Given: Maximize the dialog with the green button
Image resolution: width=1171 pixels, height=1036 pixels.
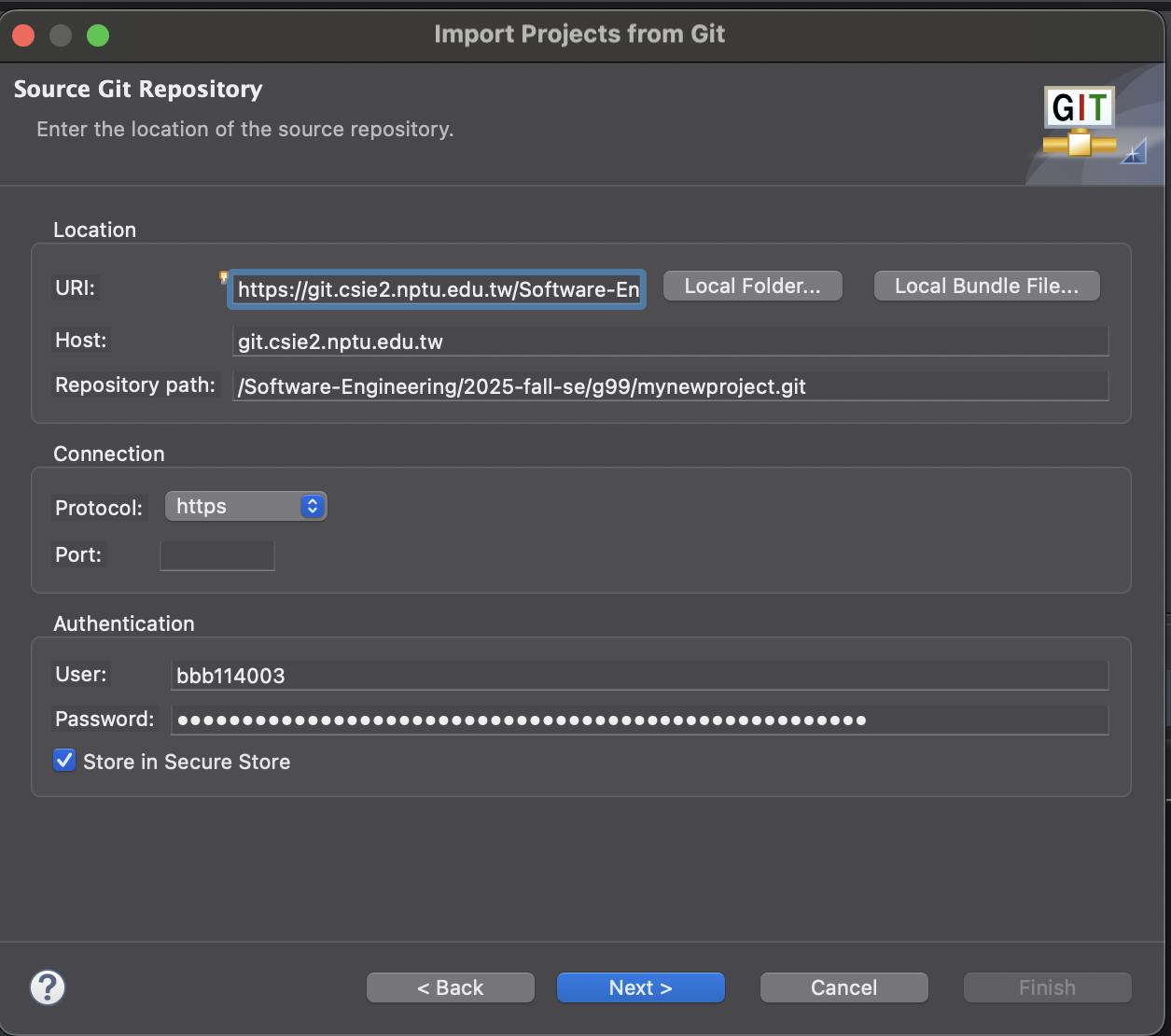Looking at the screenshot, I should [98, 35].
